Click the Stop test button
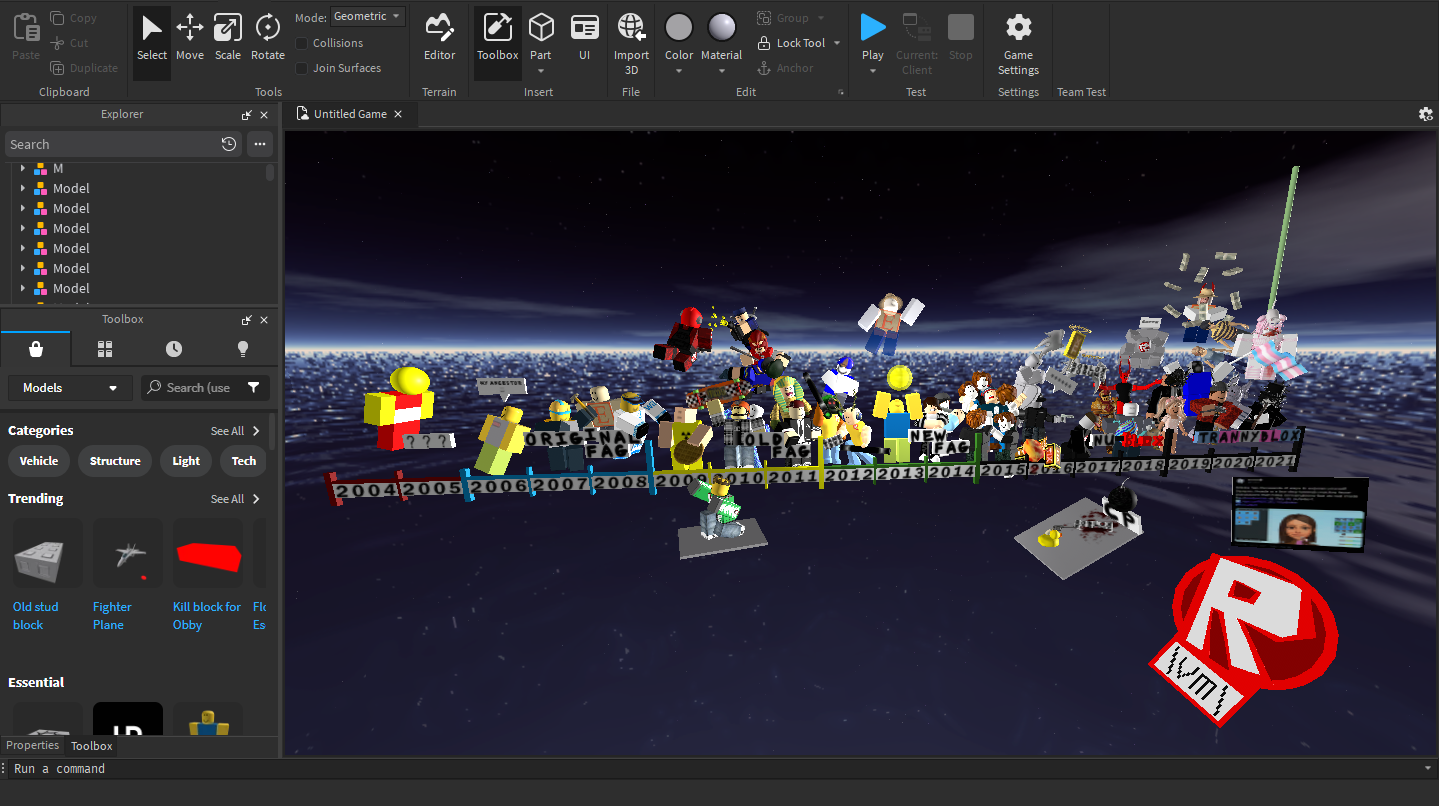1439x806 pixels. [961, 38]
